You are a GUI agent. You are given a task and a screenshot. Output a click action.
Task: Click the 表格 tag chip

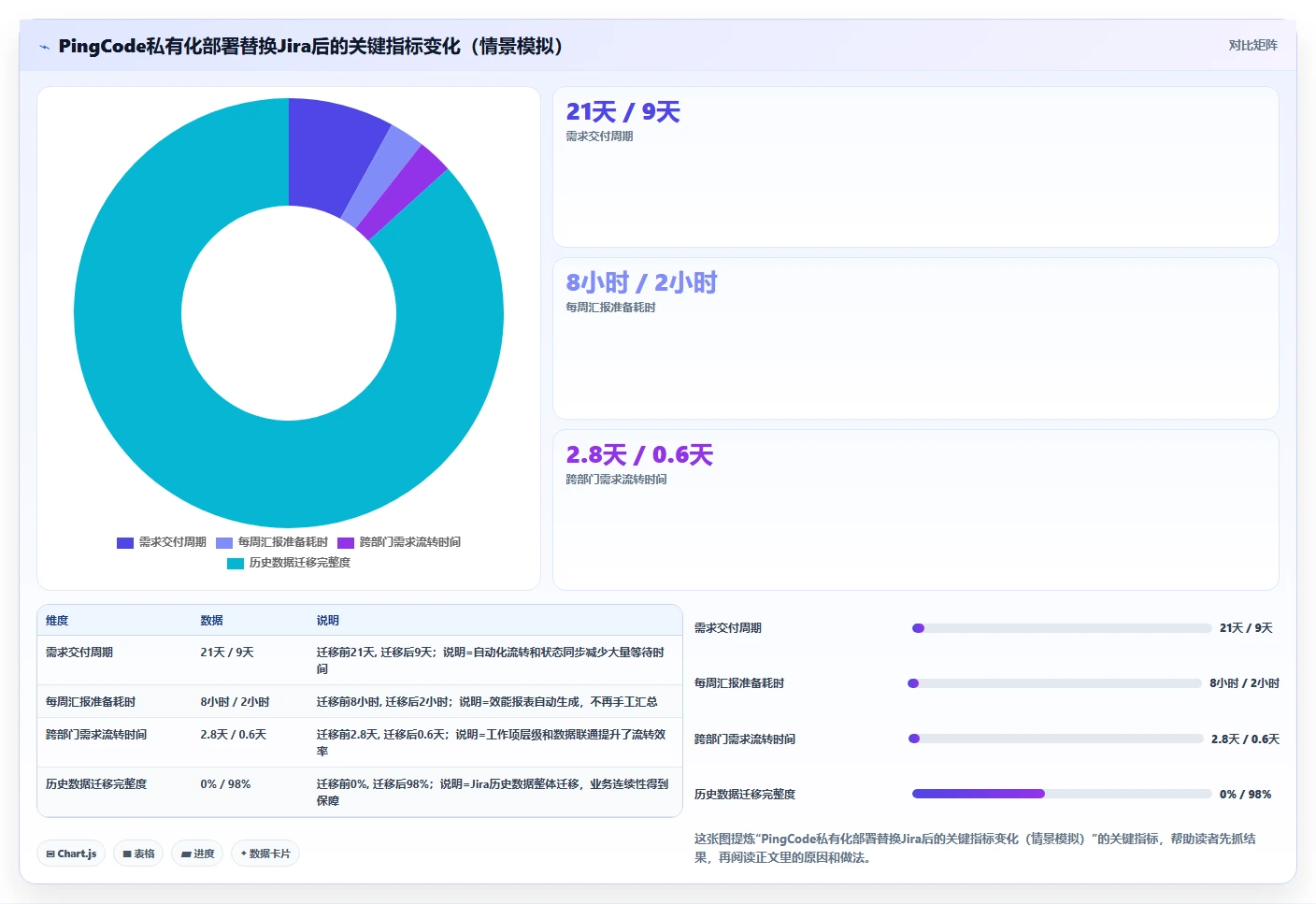coord(138,854)
